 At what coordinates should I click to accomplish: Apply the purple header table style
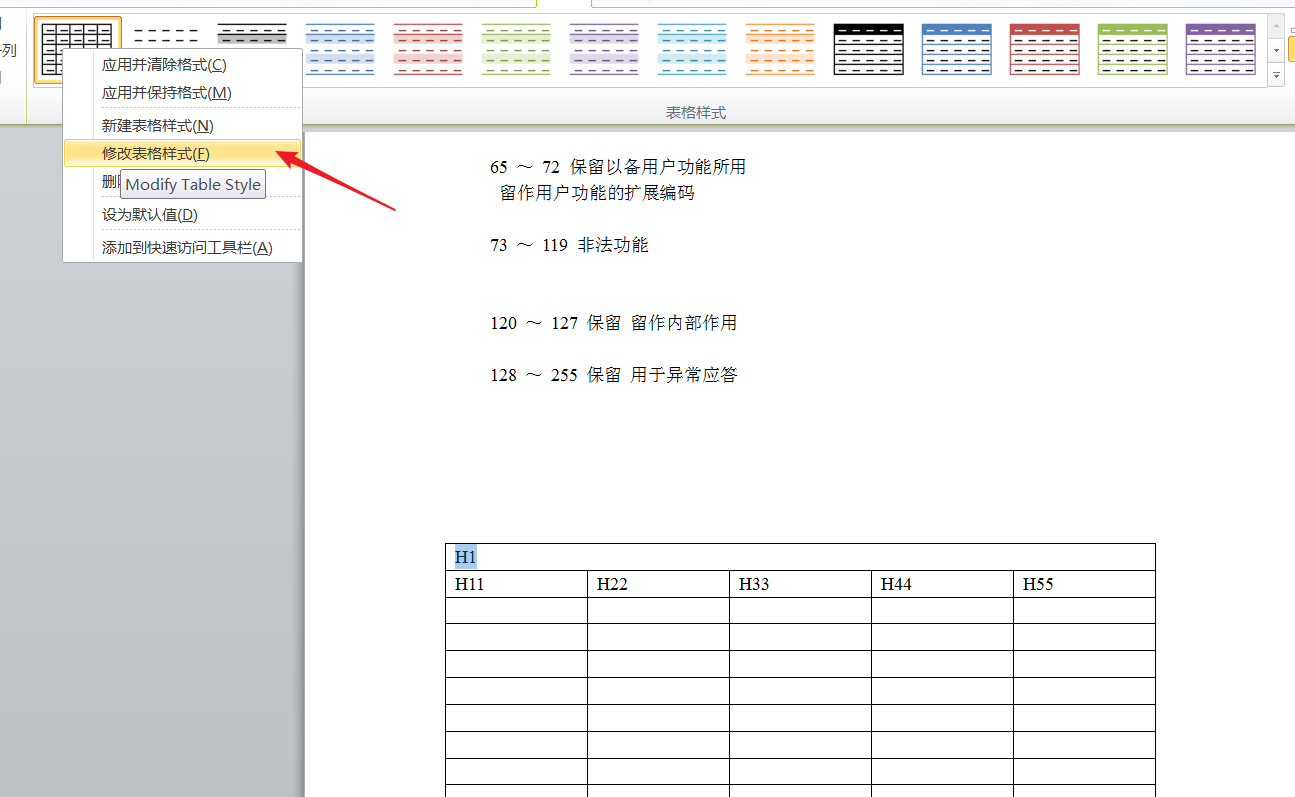(1220, 50)
